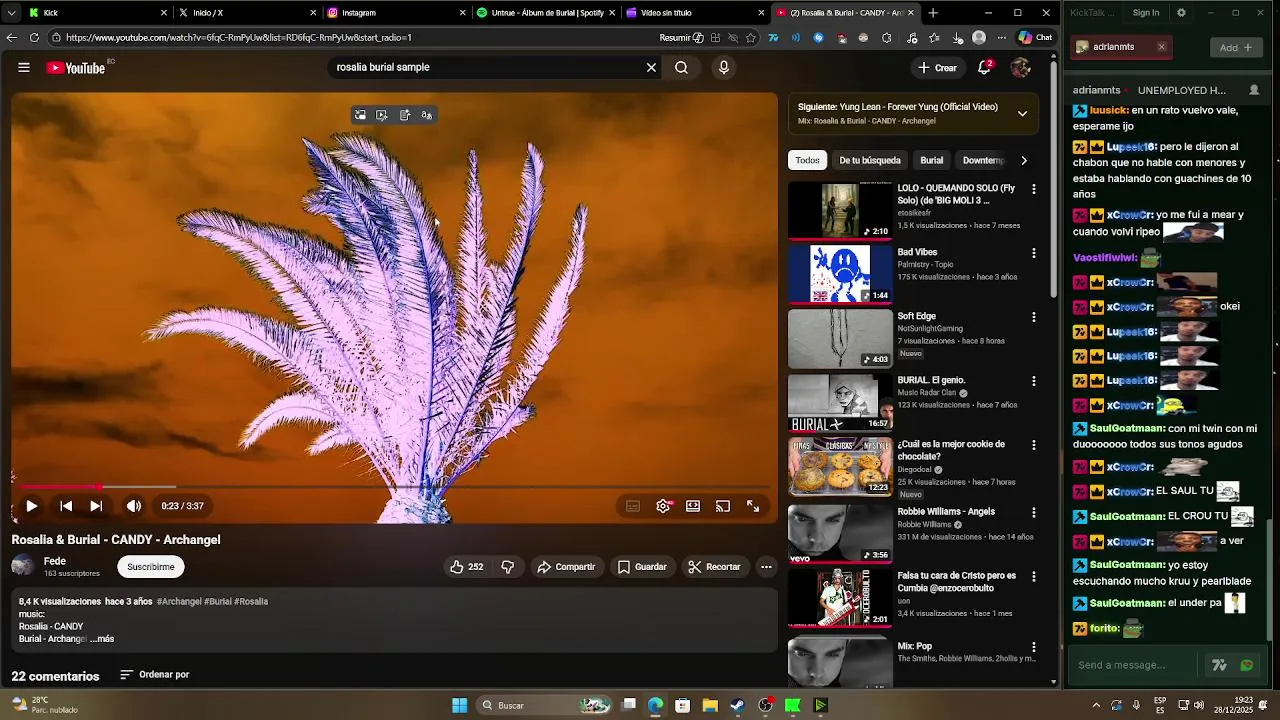Focus the Send a message field

pos(1135,665)
